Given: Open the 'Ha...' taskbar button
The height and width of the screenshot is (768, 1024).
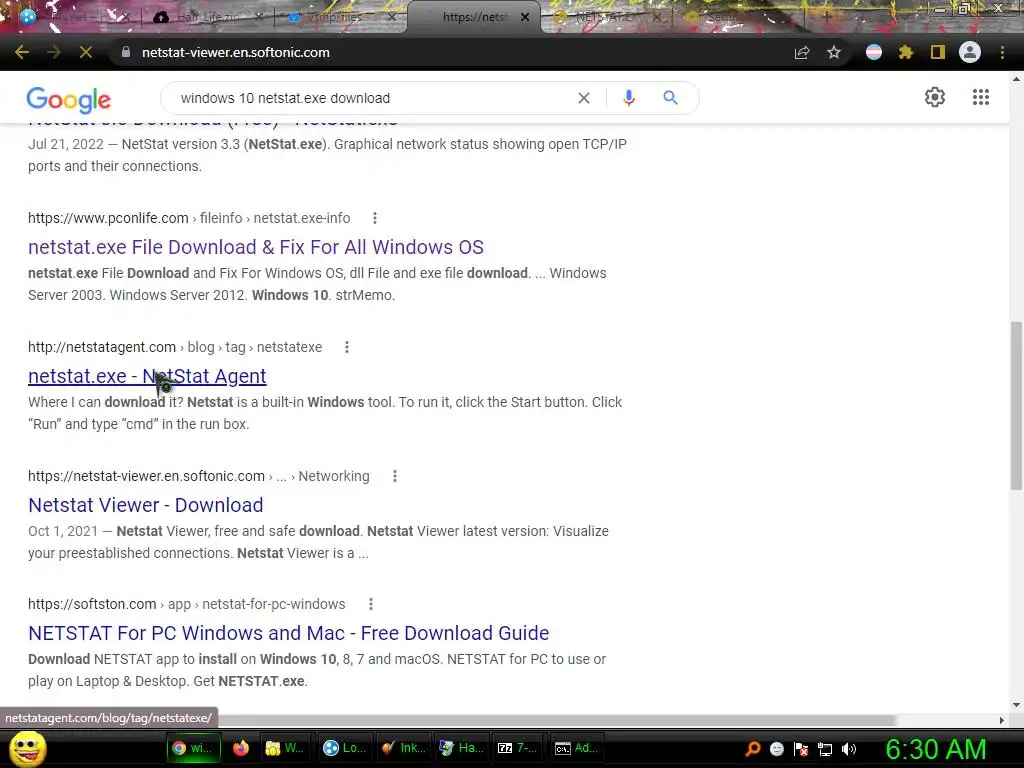Looking at the screenshot, I should 461,748.
